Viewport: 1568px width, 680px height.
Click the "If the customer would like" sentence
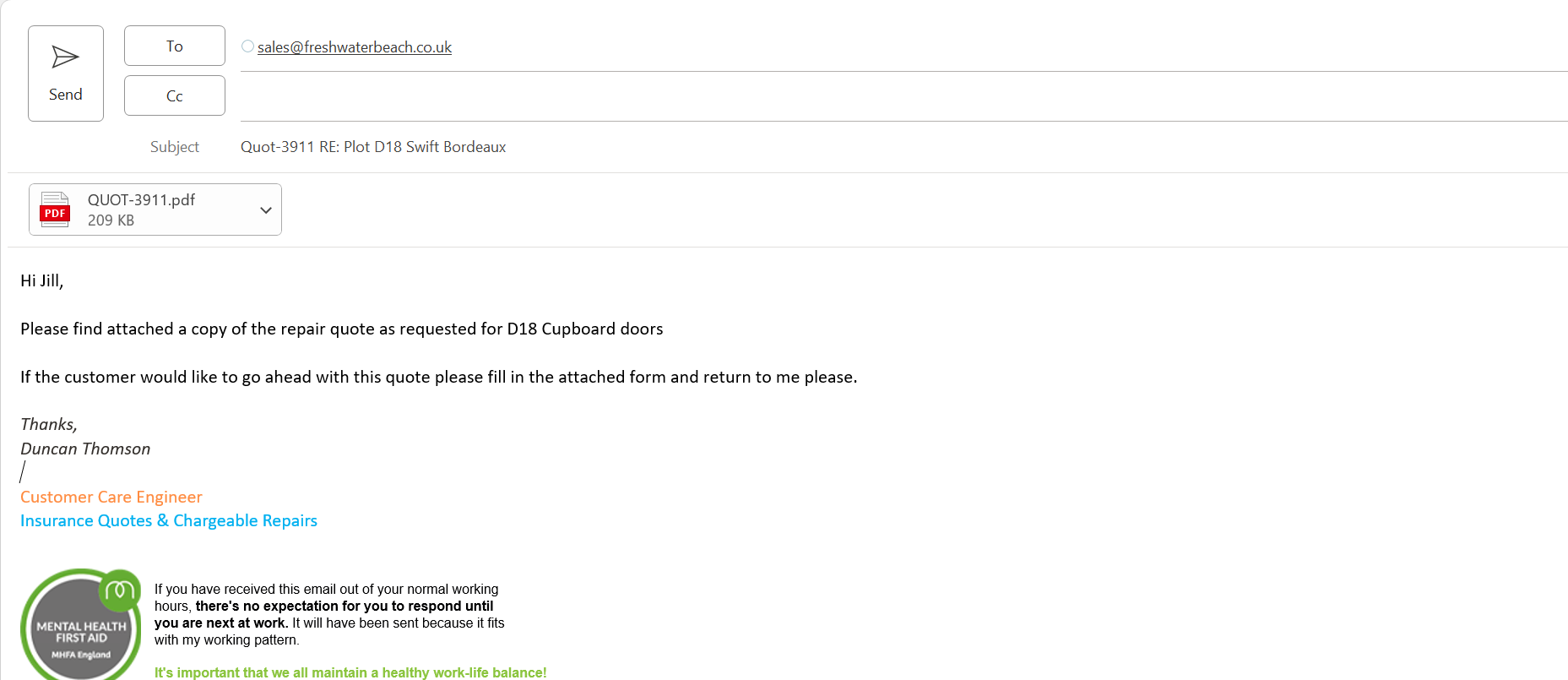coord(438,378)
